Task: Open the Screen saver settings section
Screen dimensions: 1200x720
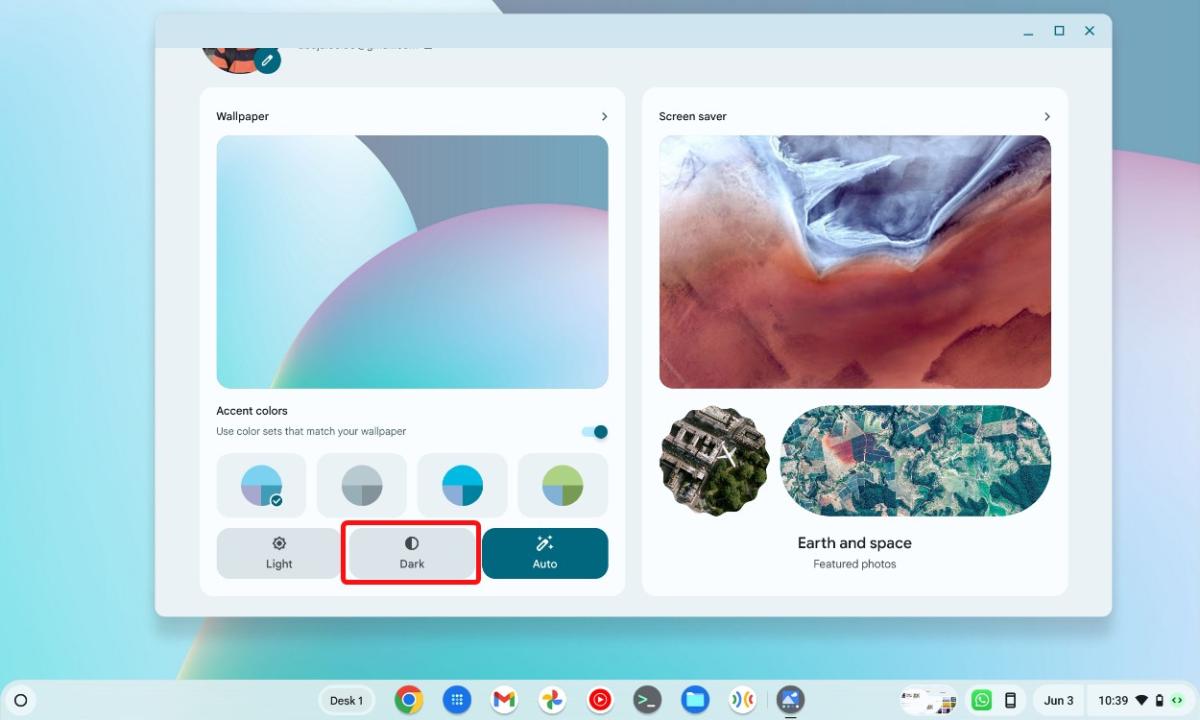Action: [1047, 116]
